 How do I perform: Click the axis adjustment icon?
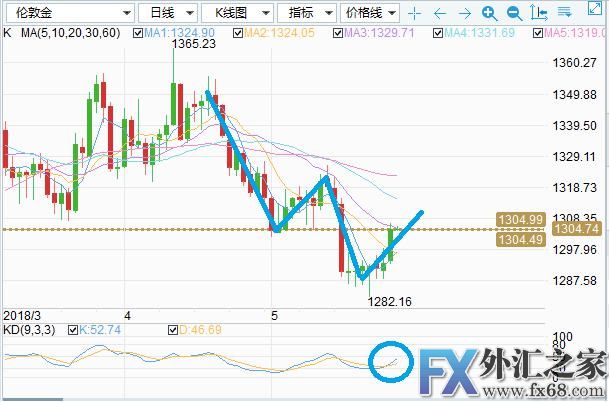point(537,13)
